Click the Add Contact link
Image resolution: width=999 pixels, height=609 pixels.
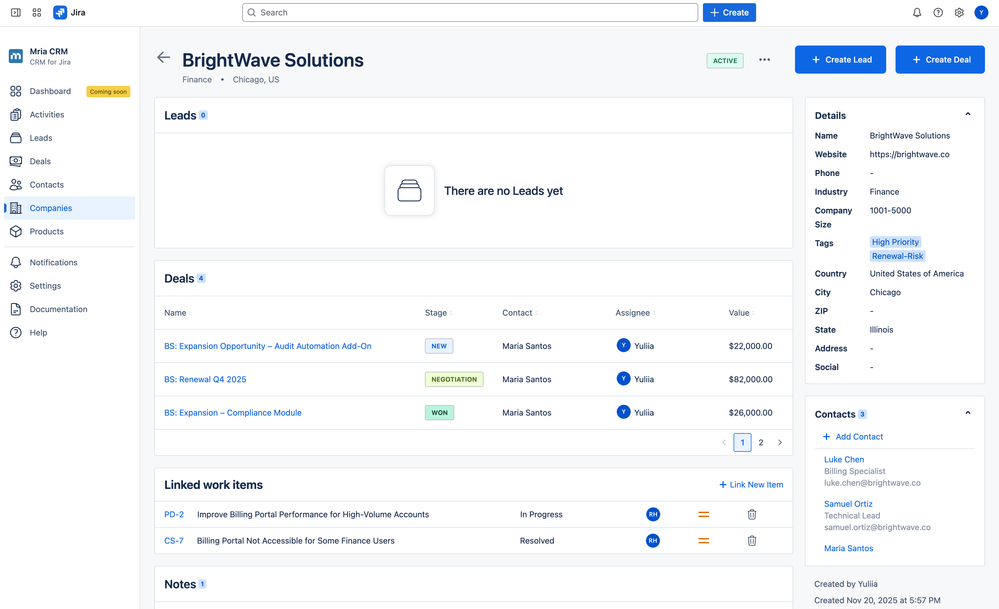(852, 436)
